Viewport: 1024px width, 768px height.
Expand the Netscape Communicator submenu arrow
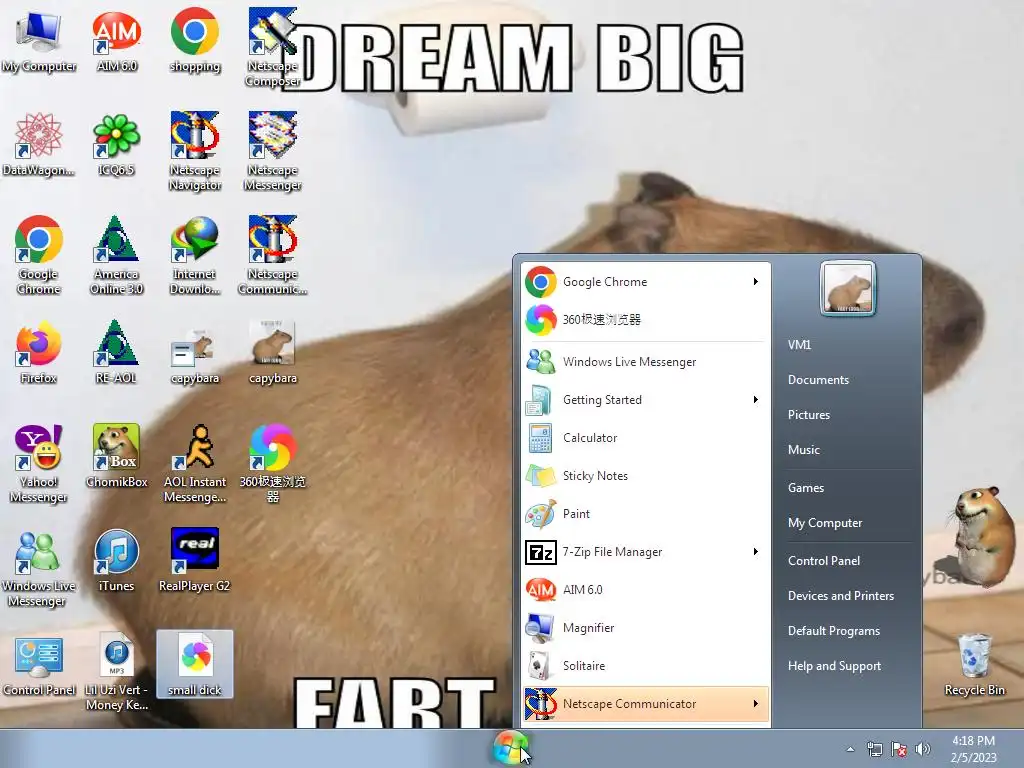756,704
